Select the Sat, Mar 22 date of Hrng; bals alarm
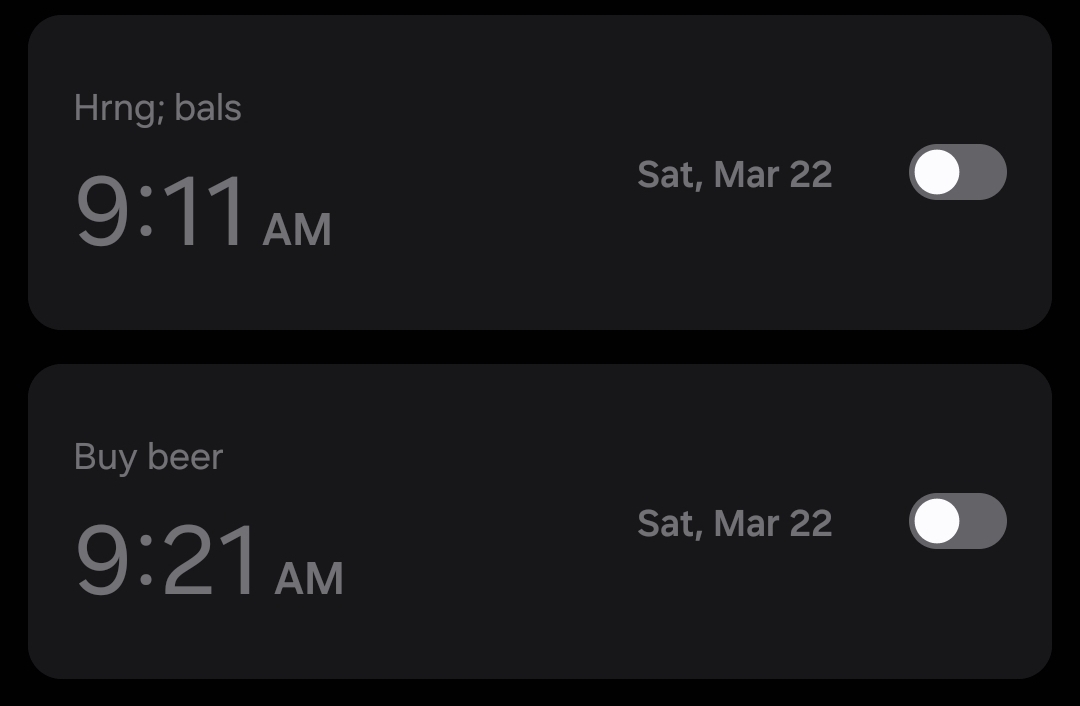Viewport: 1080px width, 706px height. pos(735,175)
